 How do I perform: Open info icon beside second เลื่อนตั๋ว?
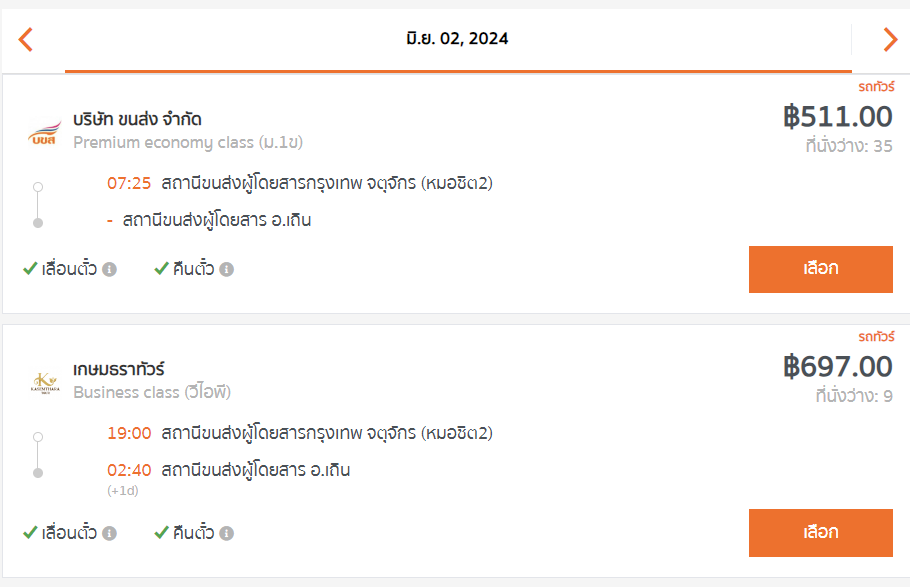pyautogui.click(x=109, y=533)
